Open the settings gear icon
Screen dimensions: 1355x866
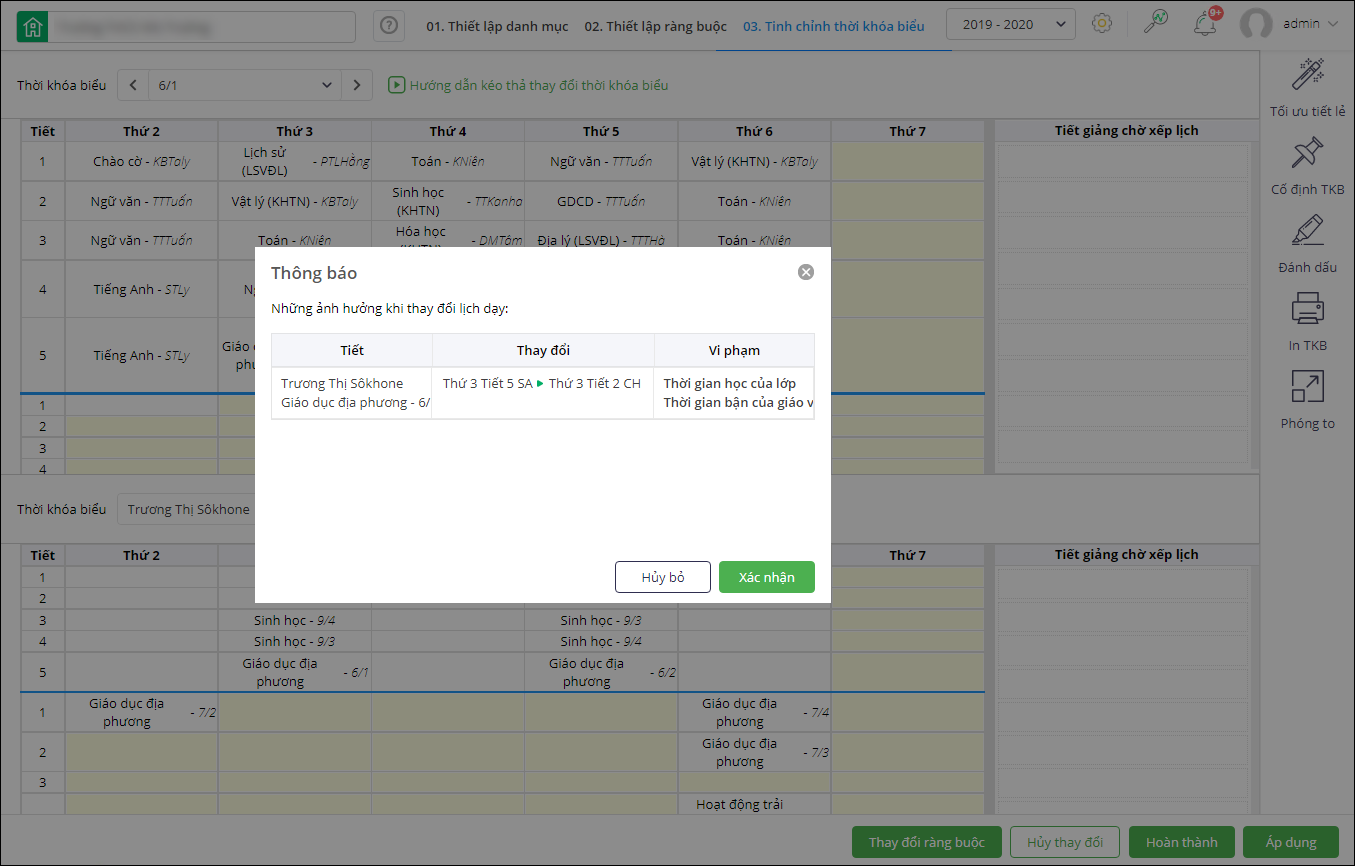(x=1101, y=24)
